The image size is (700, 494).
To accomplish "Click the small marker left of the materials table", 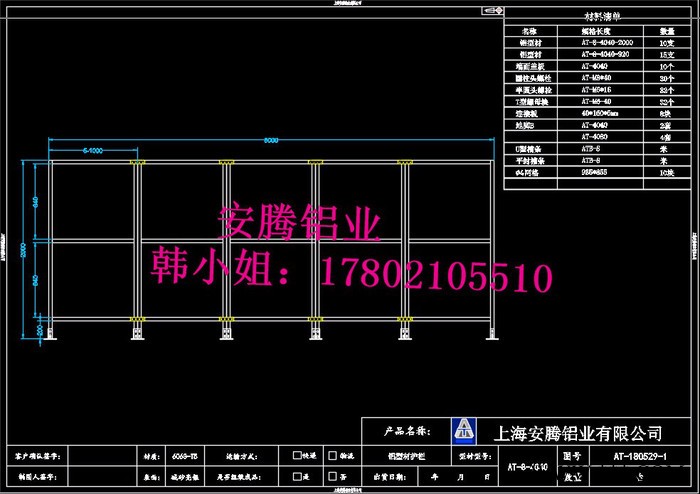I will click(x=491, y=10).
